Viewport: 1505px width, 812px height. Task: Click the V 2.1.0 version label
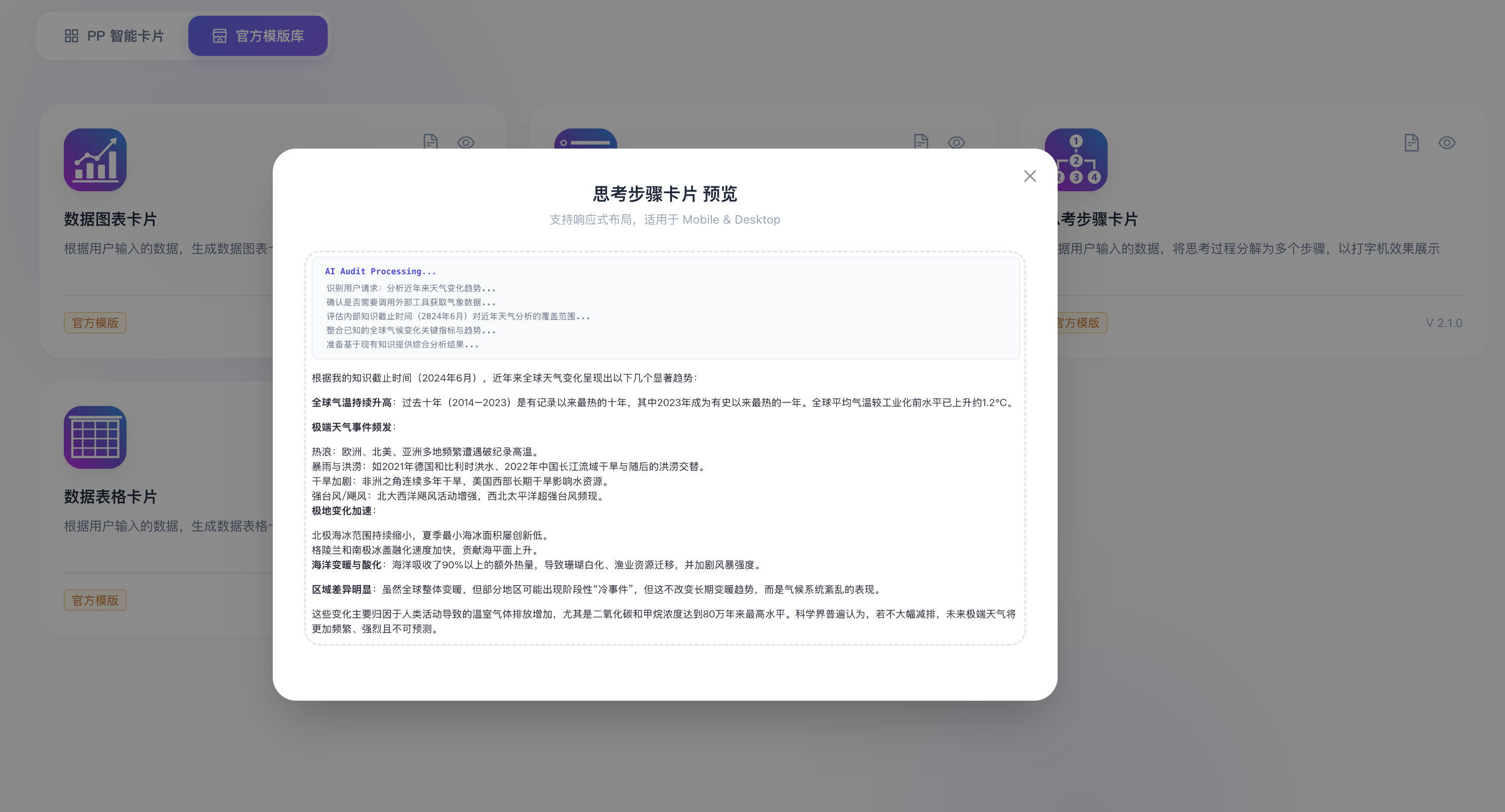1444,323
